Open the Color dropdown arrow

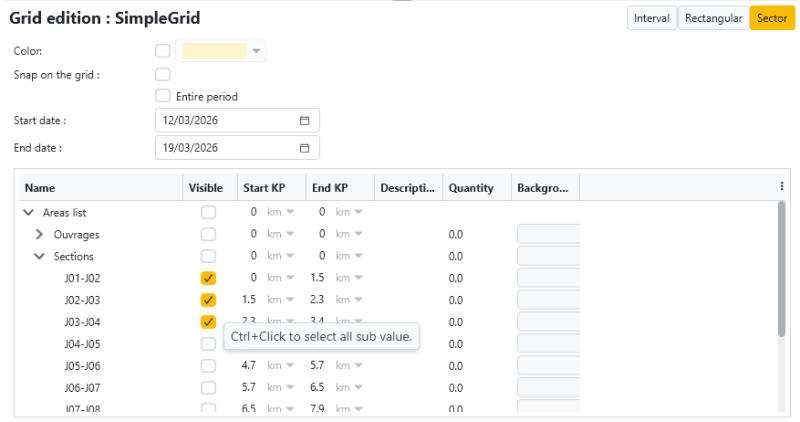[256, 51]
